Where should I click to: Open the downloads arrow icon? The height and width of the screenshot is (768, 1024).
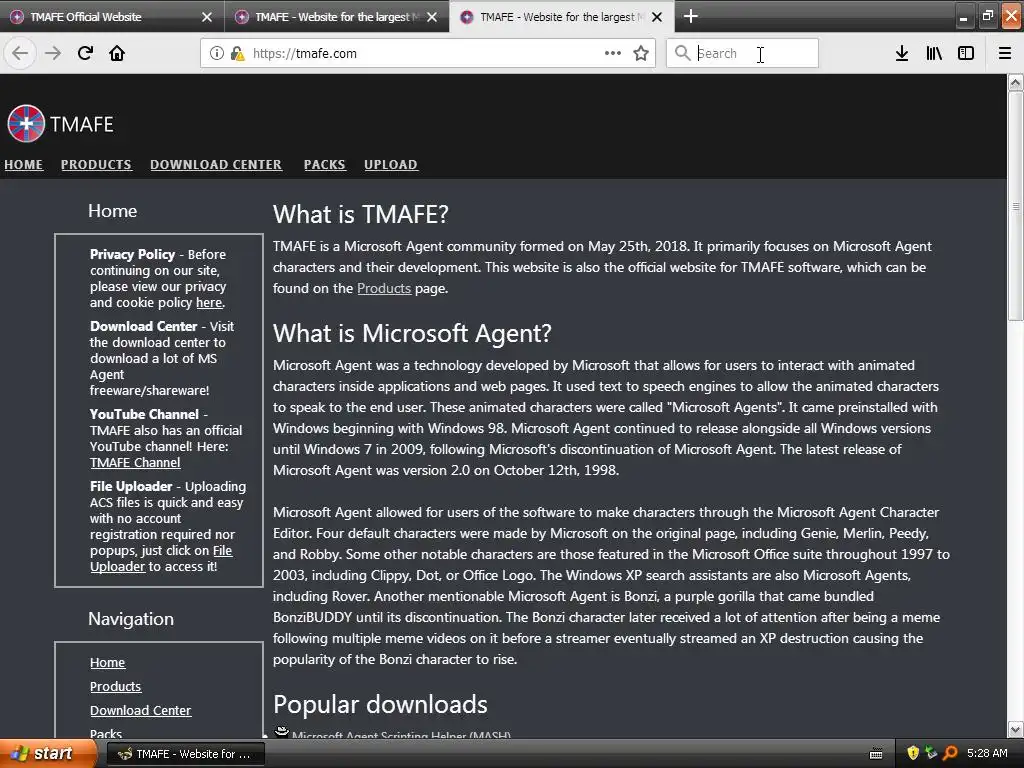click(902, 53)
